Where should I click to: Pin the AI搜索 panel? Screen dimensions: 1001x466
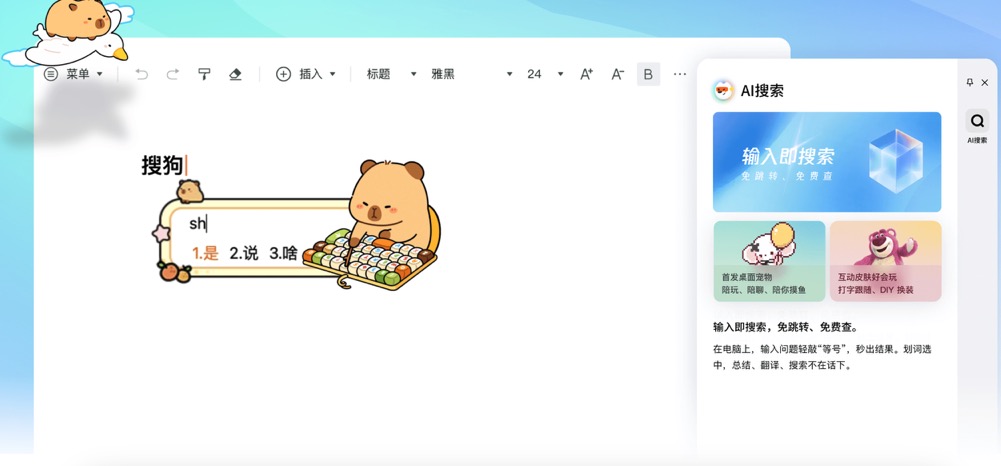(970, 82)
